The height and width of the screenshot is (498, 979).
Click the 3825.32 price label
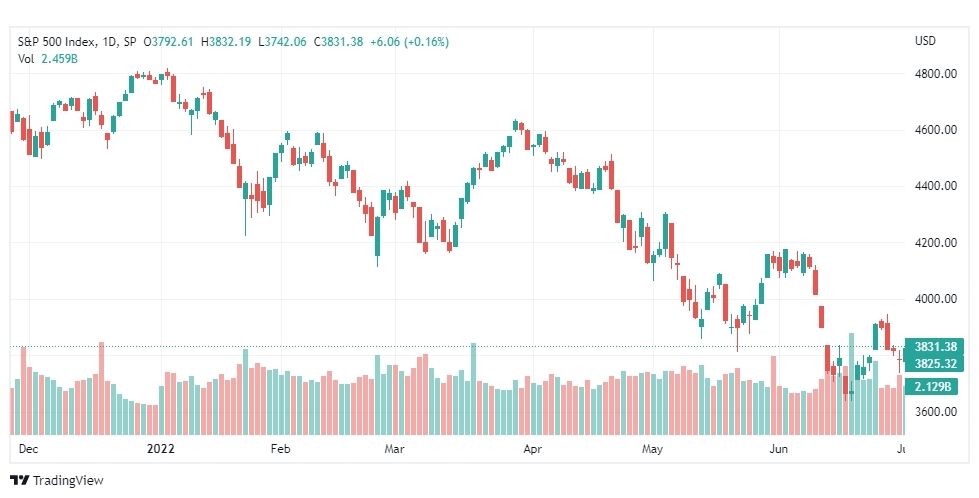(935, 364)
